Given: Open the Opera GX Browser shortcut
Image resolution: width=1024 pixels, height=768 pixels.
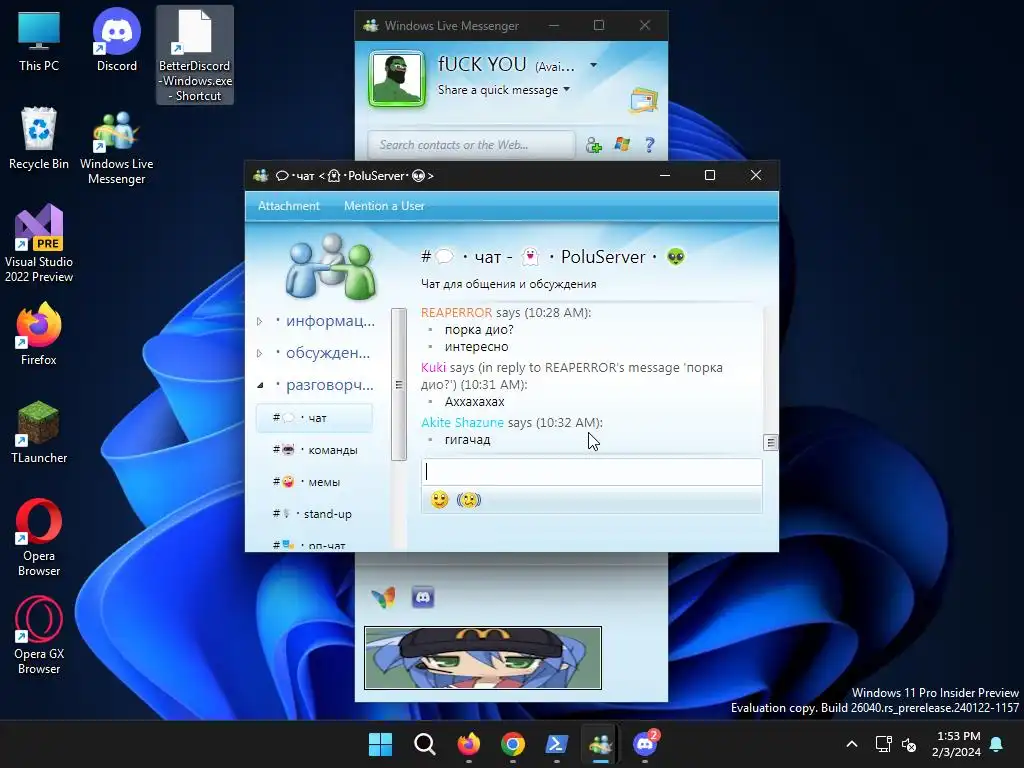Looking at the screenshot, I should [x=39, y=635].
